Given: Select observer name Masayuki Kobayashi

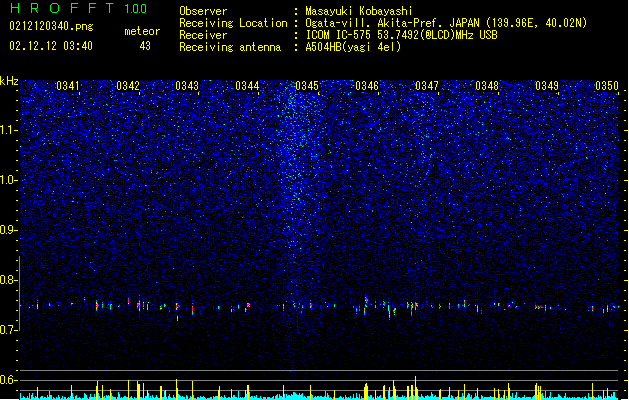Looking at the screenshot, I should tap(359, 11).
